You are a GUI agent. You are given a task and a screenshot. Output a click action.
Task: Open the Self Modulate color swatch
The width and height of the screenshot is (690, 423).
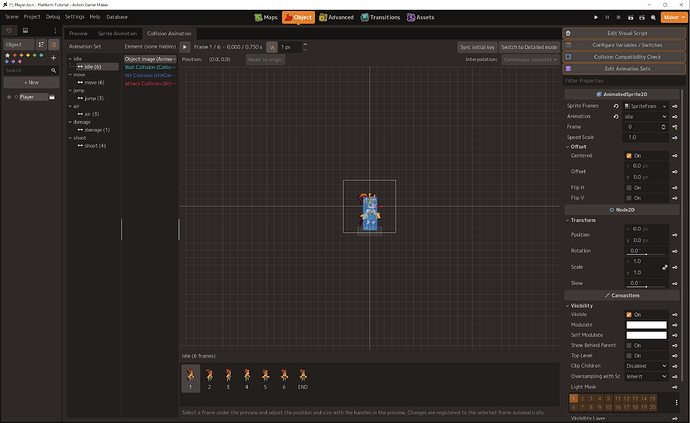[x=646, y=335]
